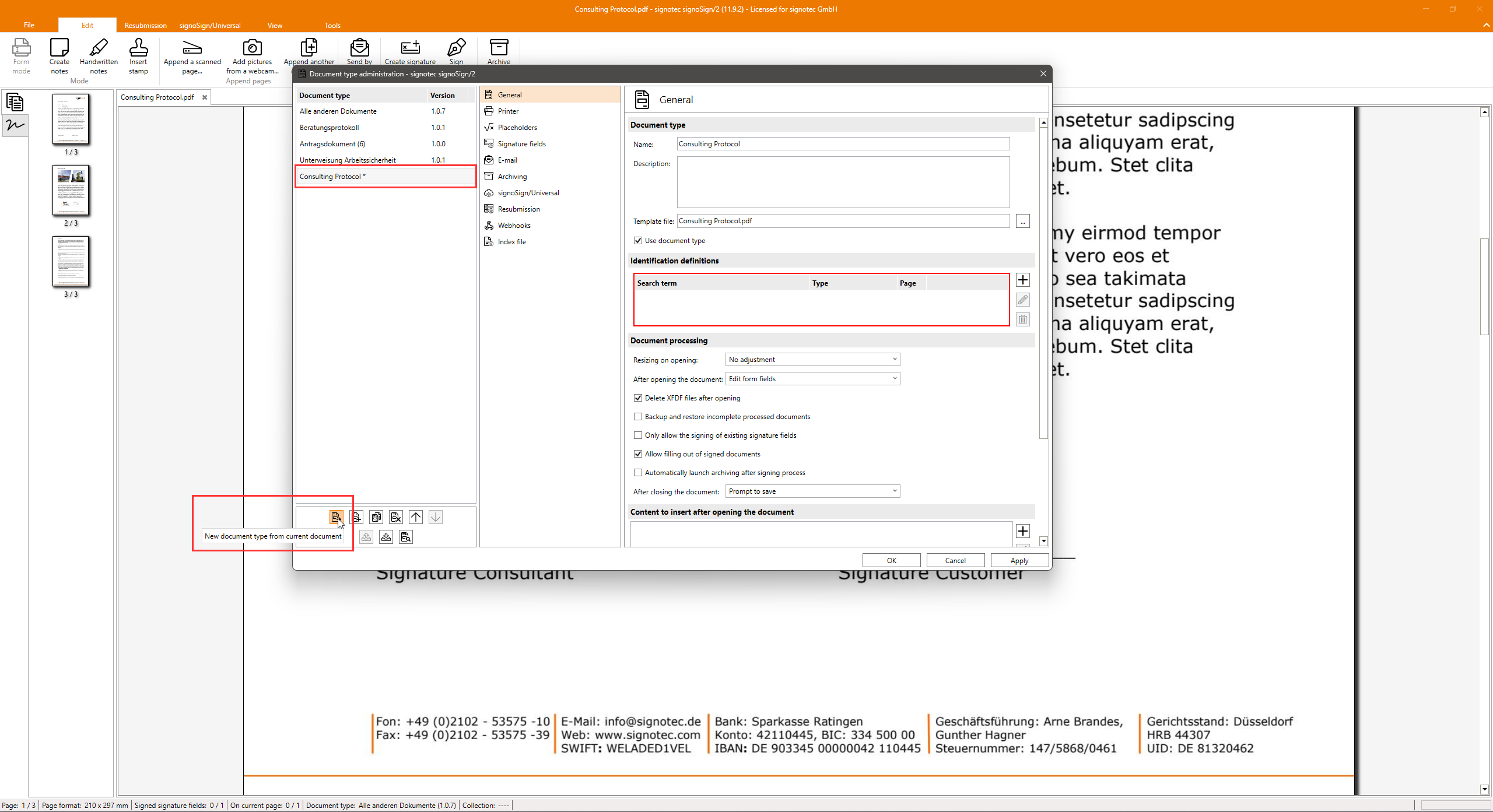Open Resizing on opening dropdown
The height and width of the screenshot is (812, 1493).
tap(812, 360)
